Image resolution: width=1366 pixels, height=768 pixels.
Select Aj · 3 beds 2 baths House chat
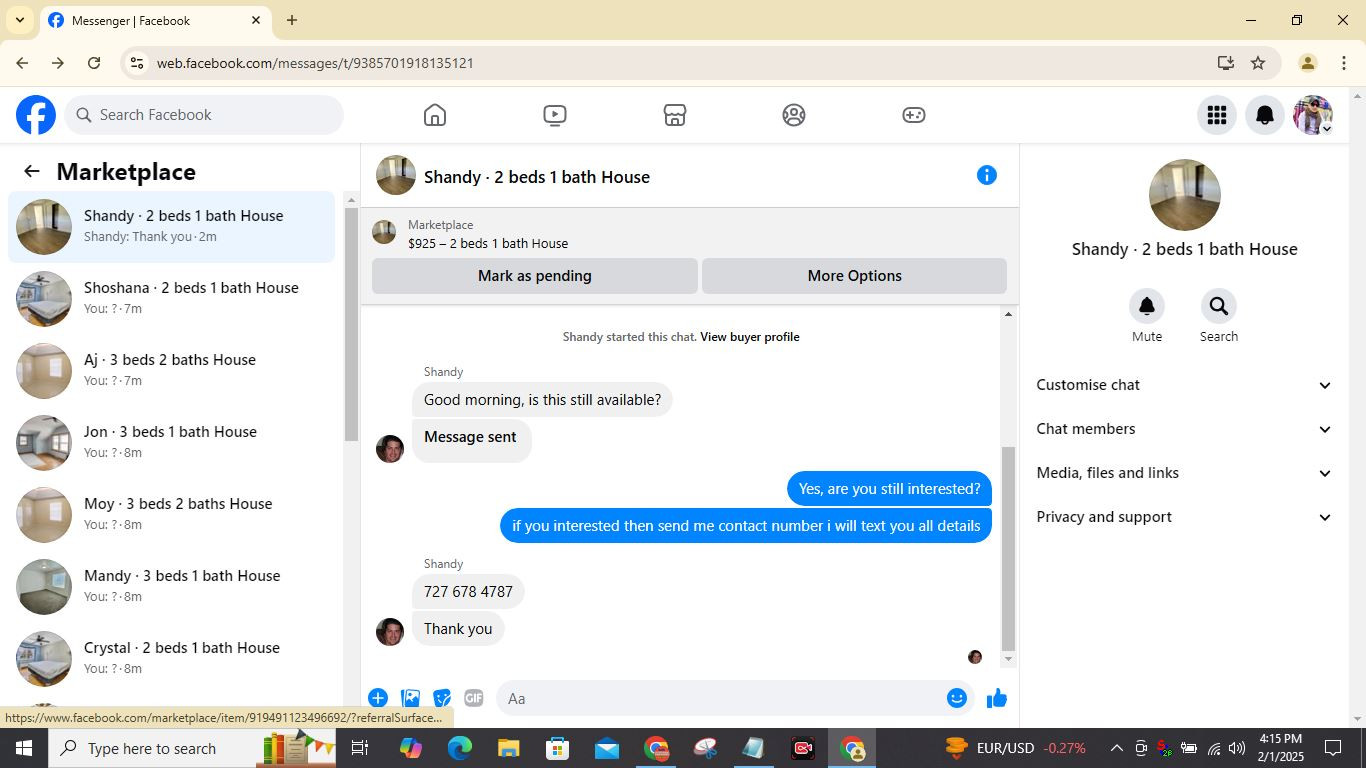click(x=172, y=371)
